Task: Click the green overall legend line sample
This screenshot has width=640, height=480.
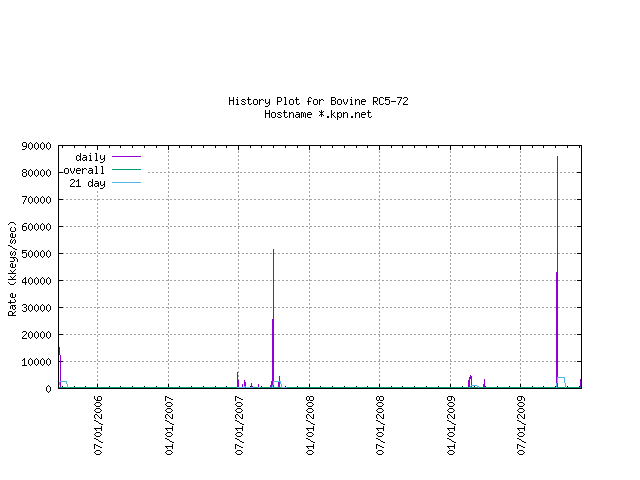Action: (x=127, y=169)
